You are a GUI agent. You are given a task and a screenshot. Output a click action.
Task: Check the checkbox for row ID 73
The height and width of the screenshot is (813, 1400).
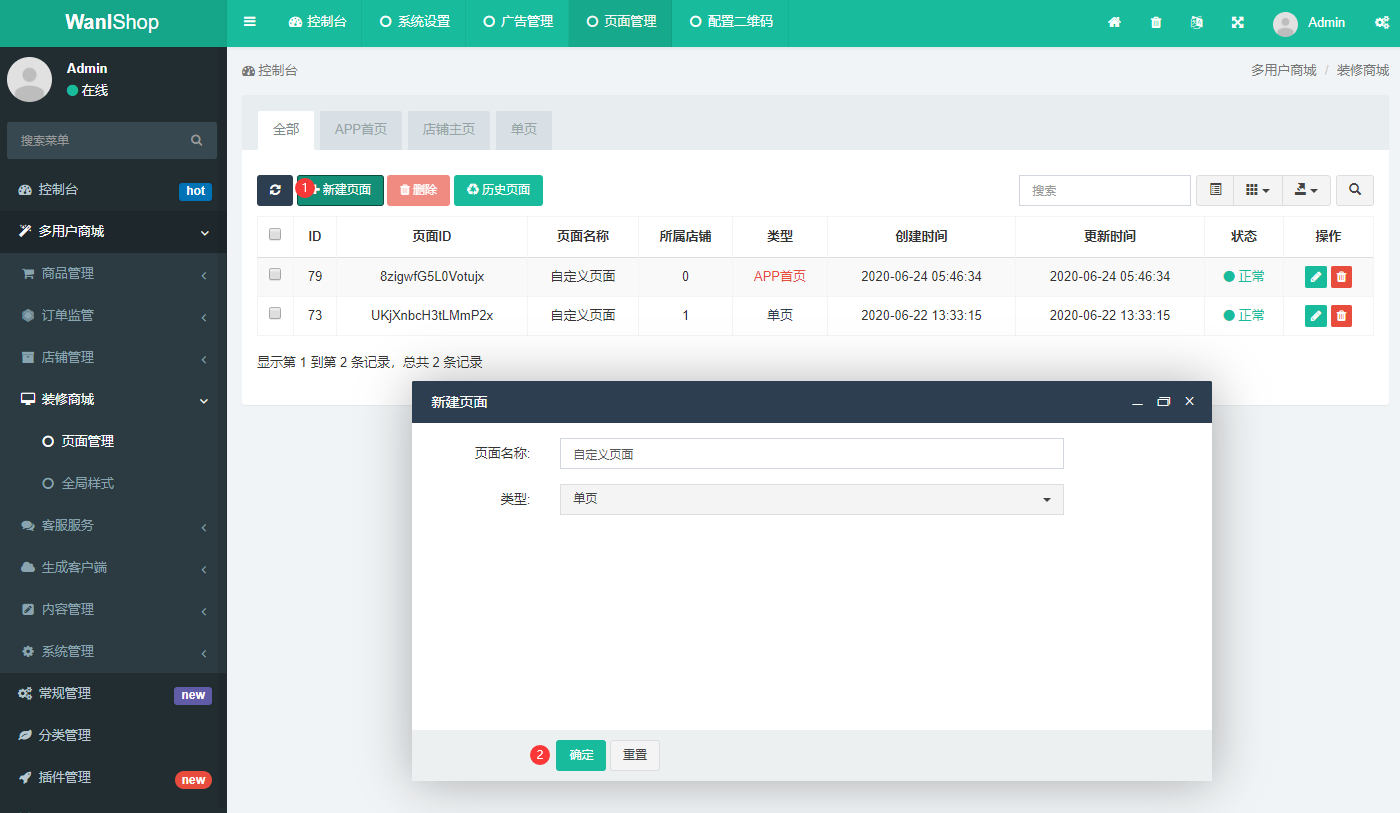point(275,313)
